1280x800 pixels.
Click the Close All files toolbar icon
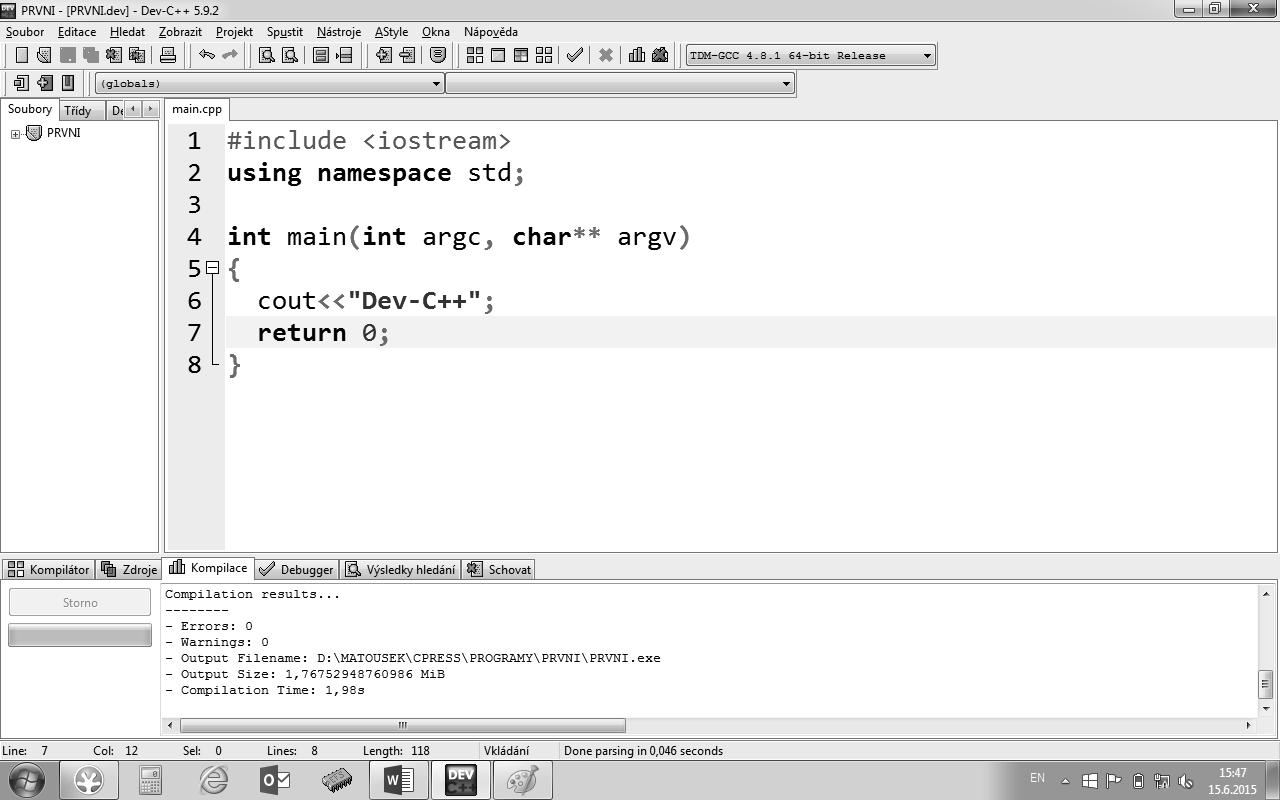pyautogui.click(x=137, y=55)
